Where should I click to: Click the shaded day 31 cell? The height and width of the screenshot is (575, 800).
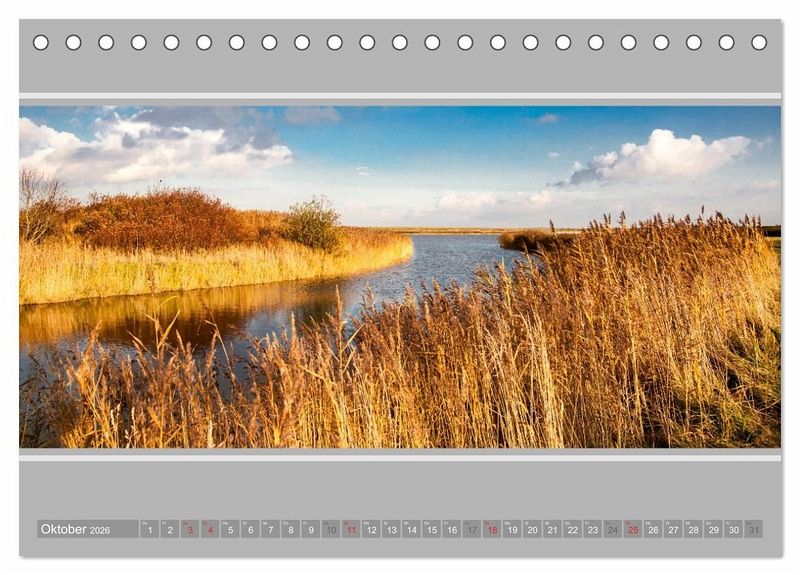[754, 529]
